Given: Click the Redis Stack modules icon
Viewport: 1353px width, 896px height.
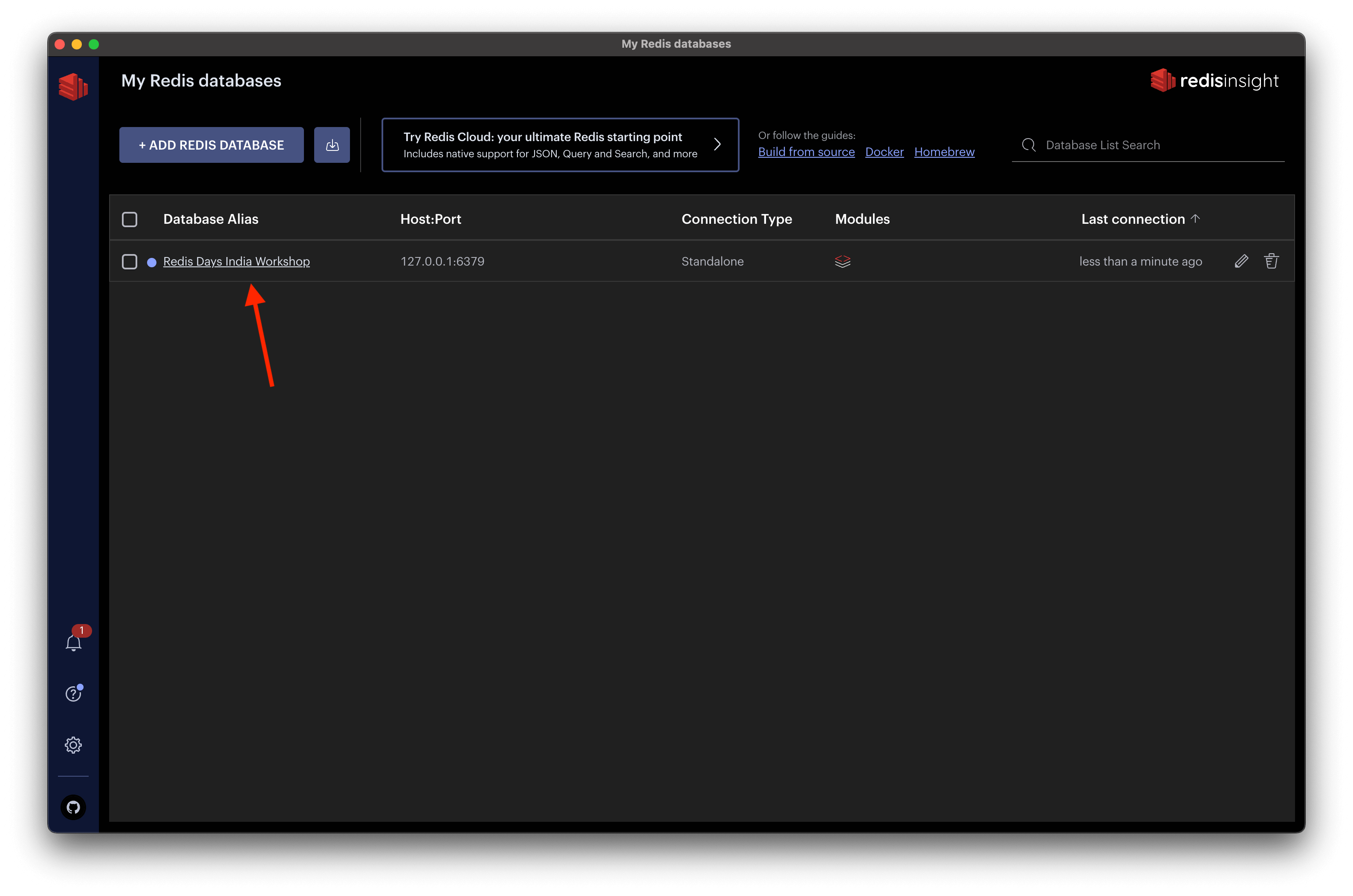Looking at the screenshot, I should [x=843, y=261].
